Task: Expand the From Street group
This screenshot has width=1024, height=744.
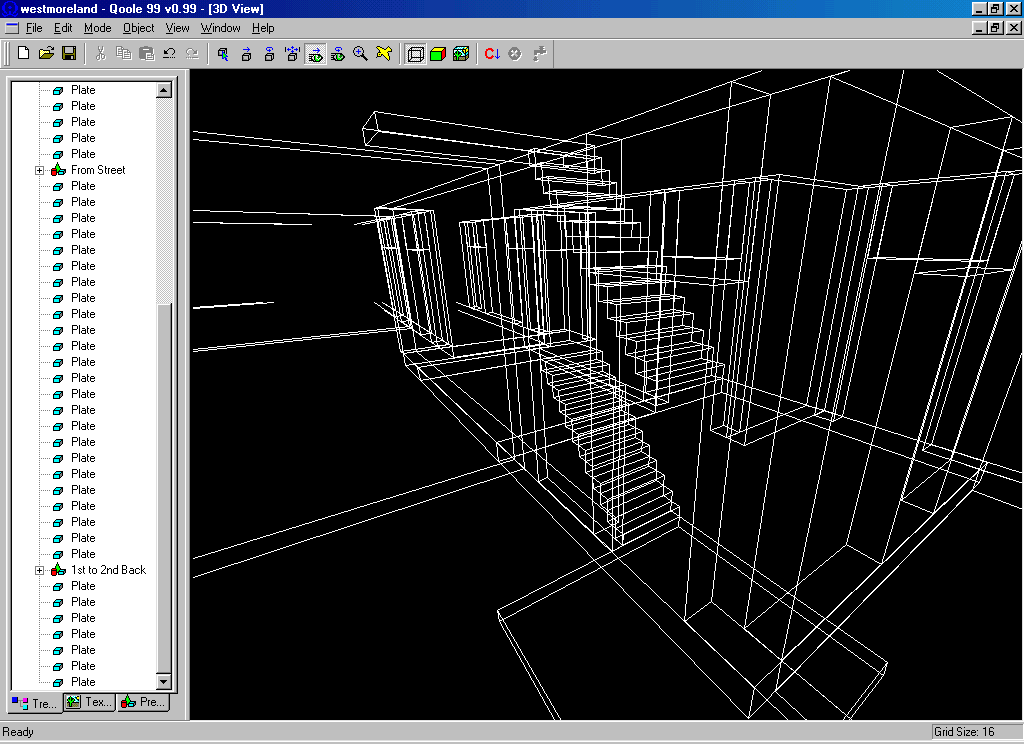Action: pyautogui.click(x=40, y=170)
